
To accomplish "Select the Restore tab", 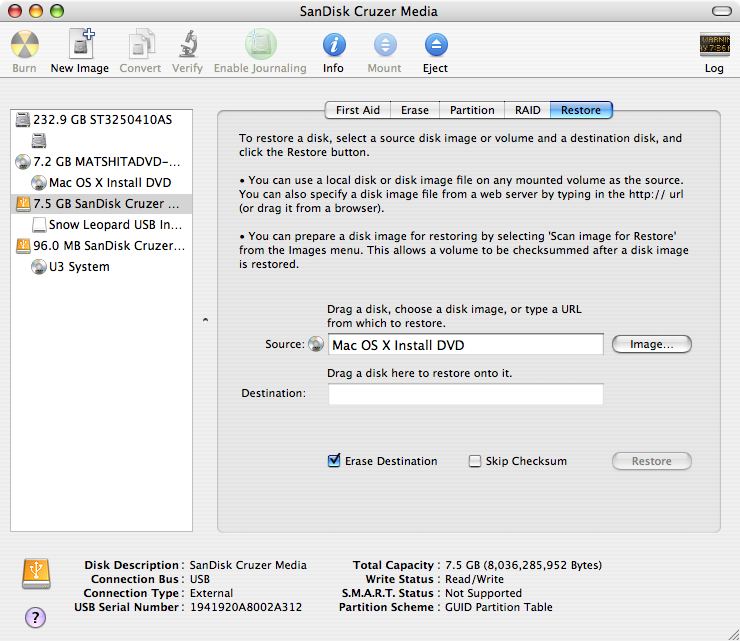I will [x=581, y=110].
